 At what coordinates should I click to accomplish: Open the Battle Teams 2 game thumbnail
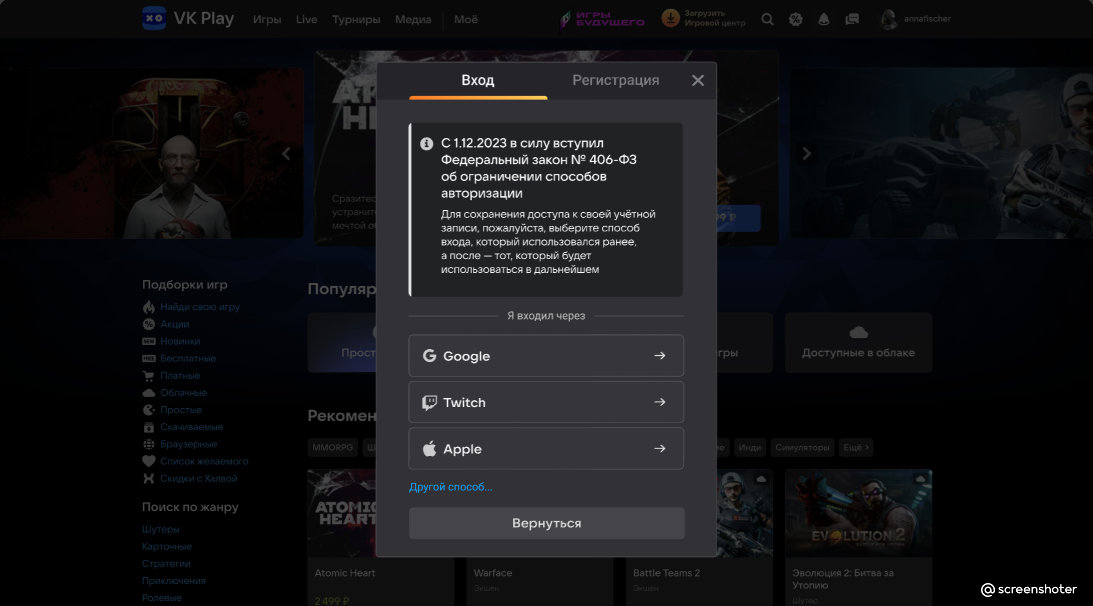coord(744,513)
